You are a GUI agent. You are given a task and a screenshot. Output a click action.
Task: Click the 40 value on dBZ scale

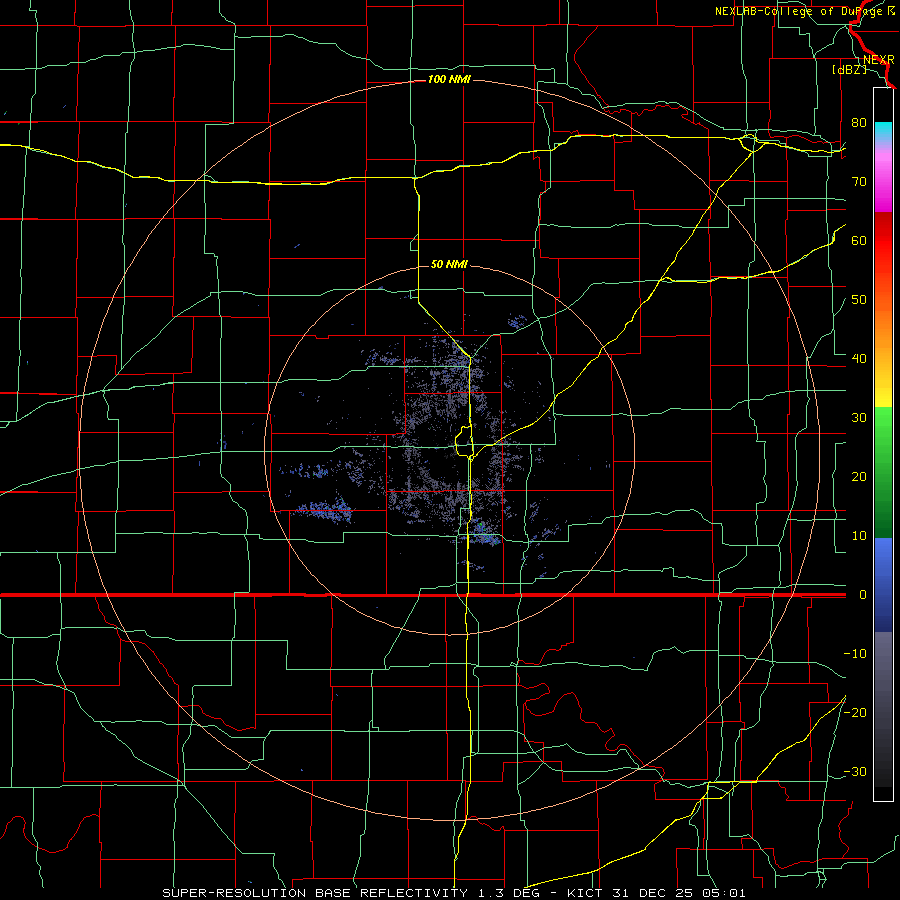click(x=859, y=359)
